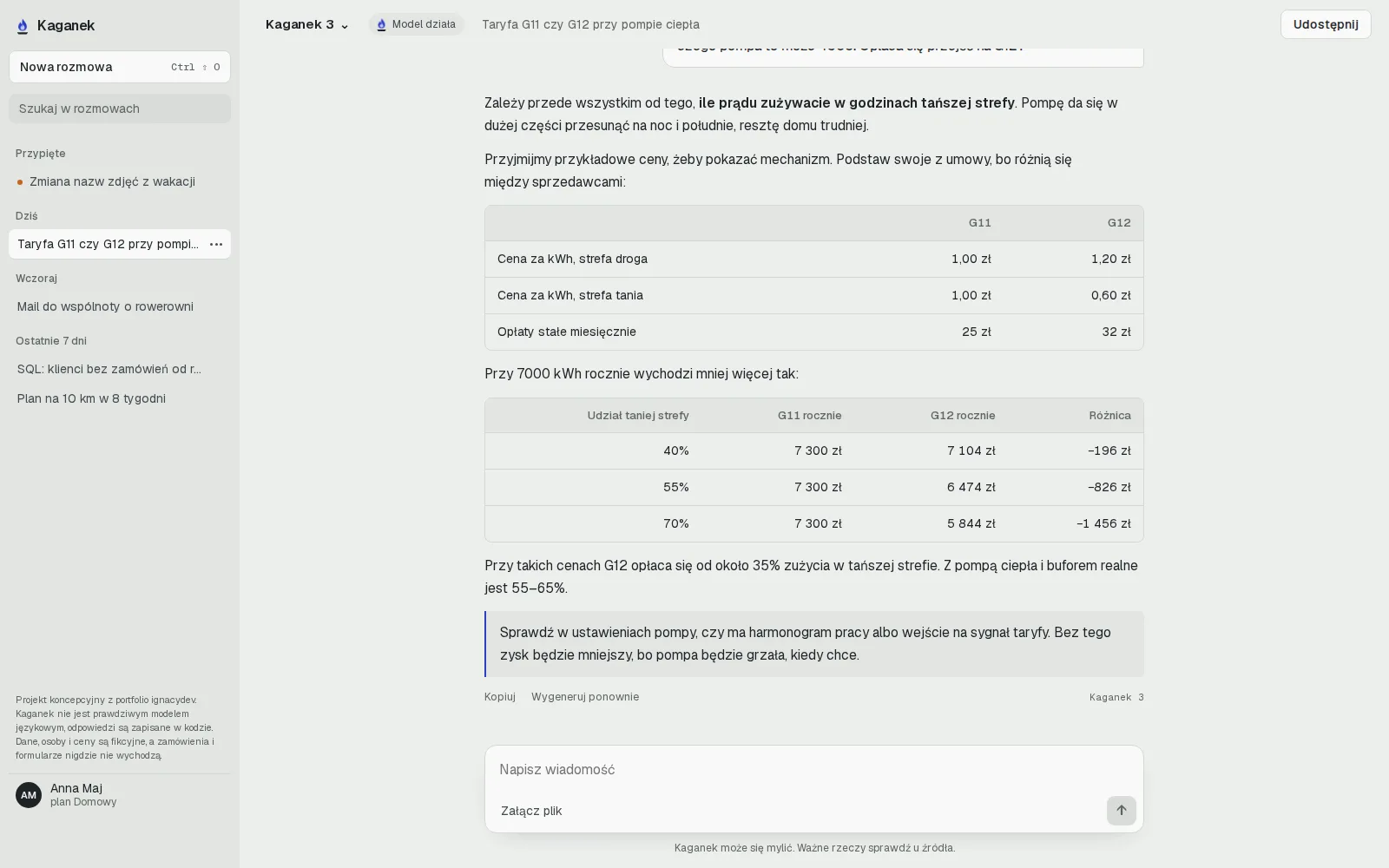Click Kopiuj under the response
Viewport: 1389px width, 868px height.
click(500, 697)
